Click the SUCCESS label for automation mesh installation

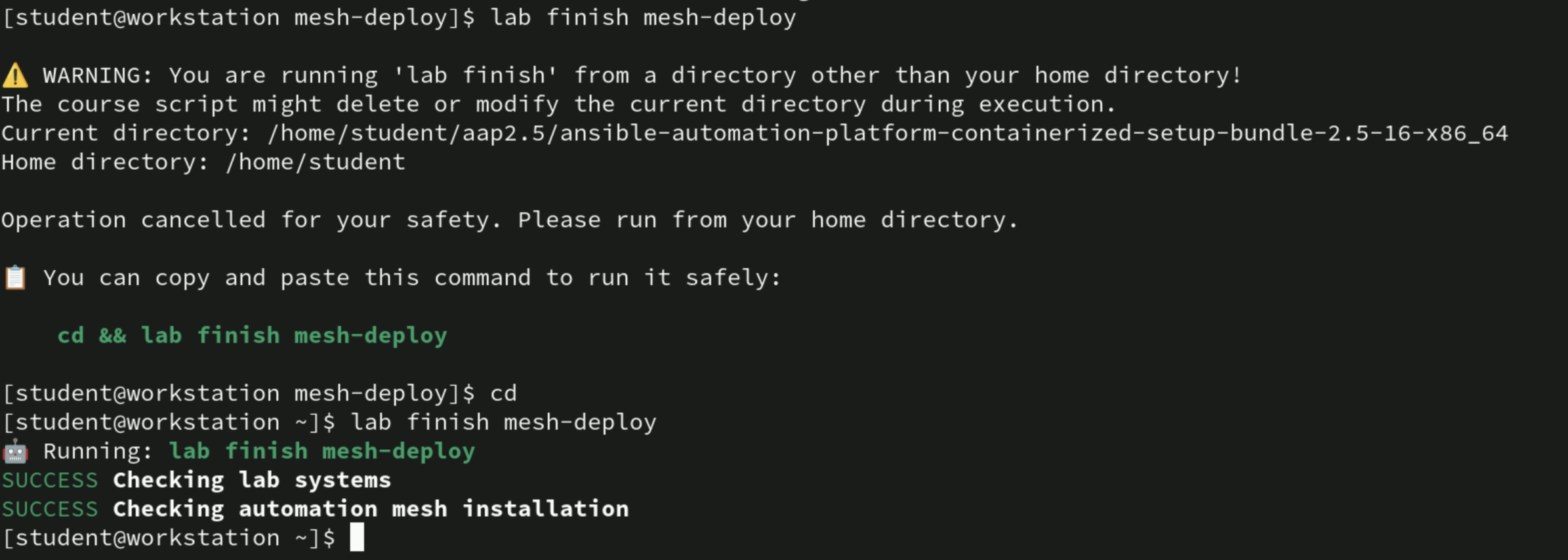50,510
